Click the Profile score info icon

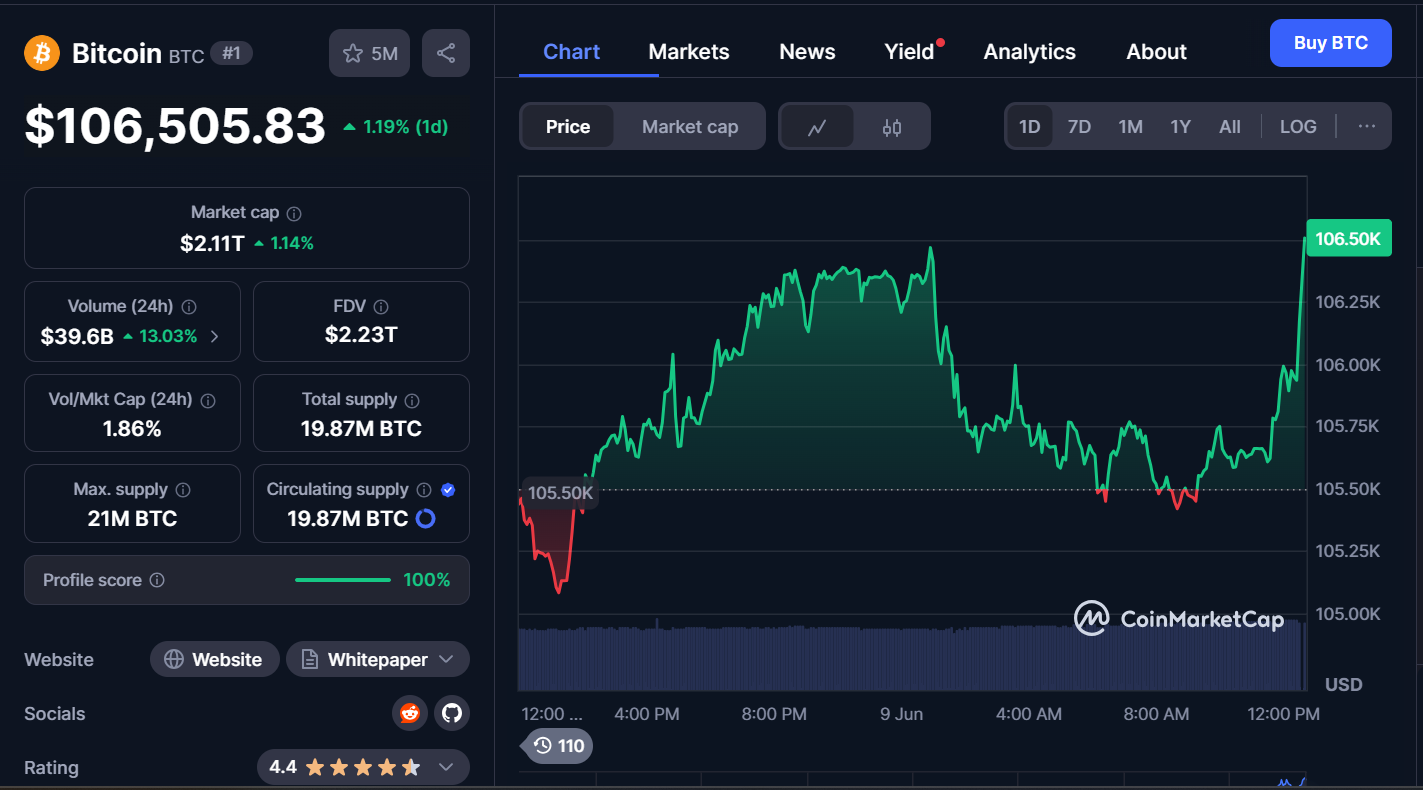tap(157, 580)
